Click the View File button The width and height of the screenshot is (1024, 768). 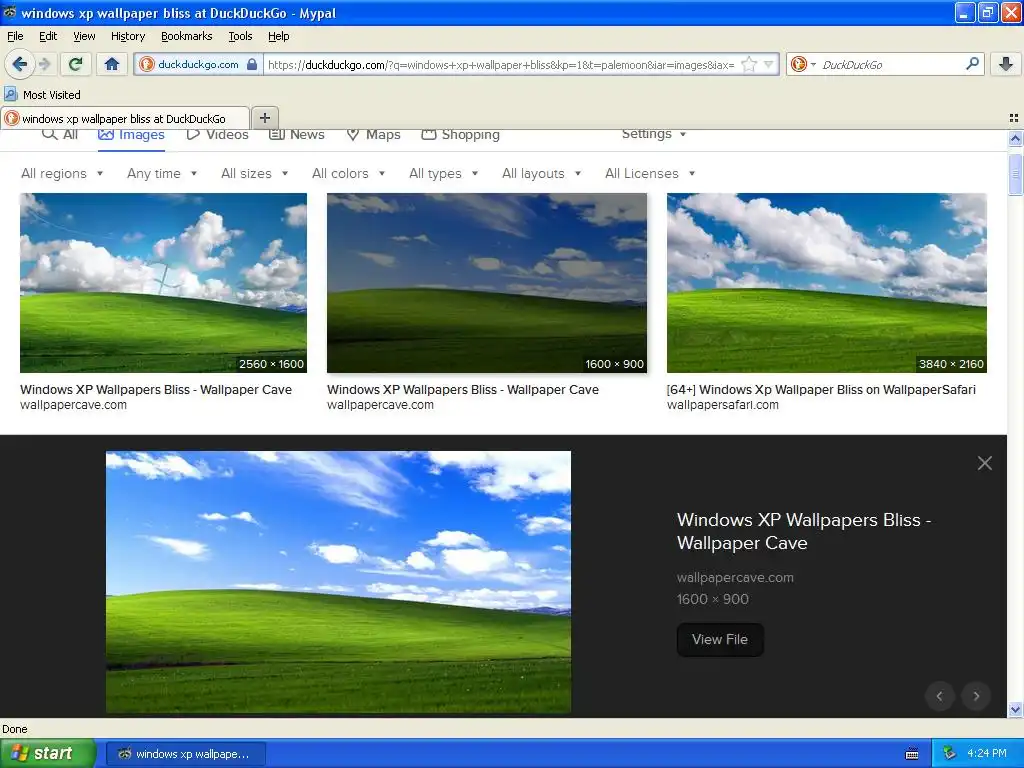[x=720, y=639]
